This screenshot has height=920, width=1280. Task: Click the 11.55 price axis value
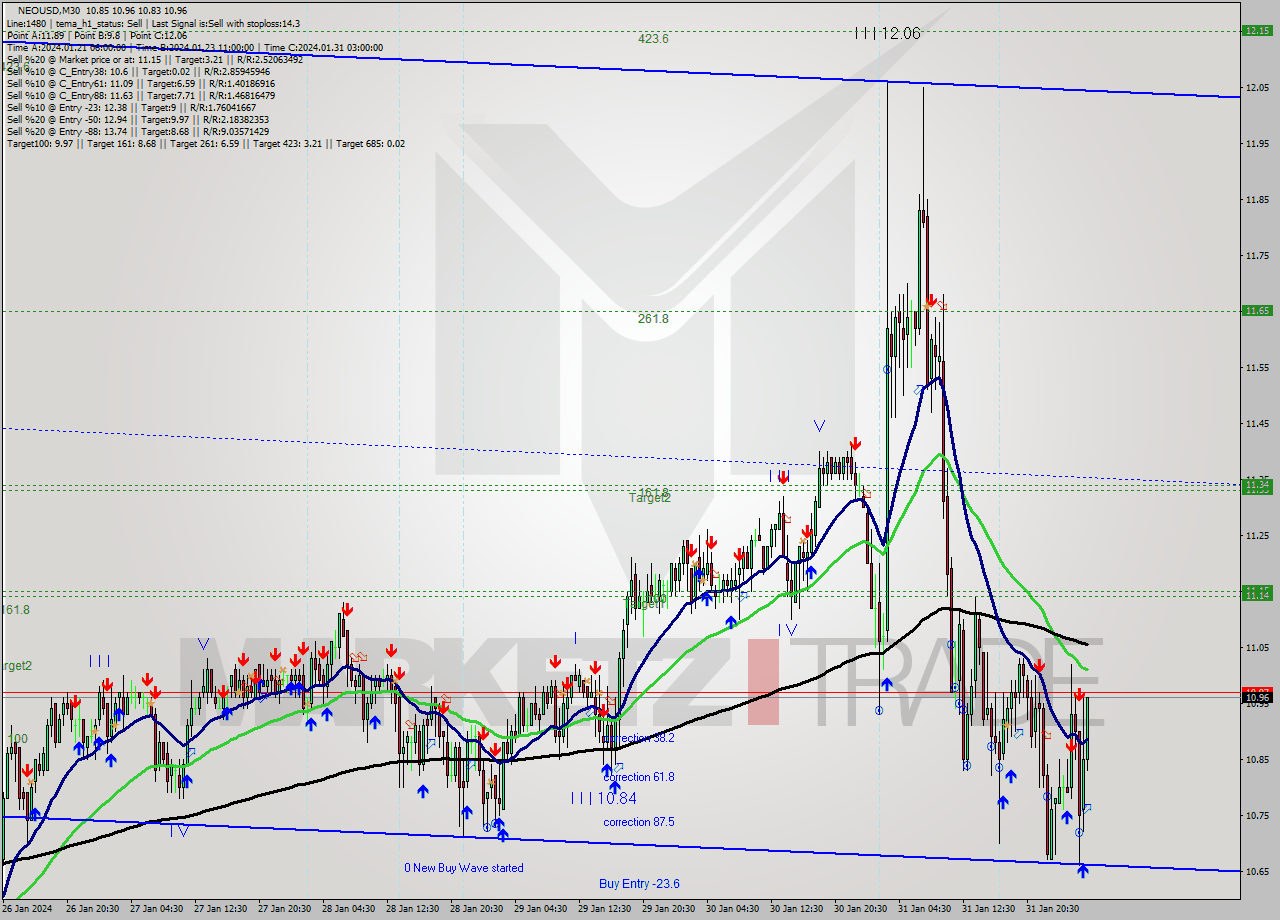click(x=1256, y=368)
